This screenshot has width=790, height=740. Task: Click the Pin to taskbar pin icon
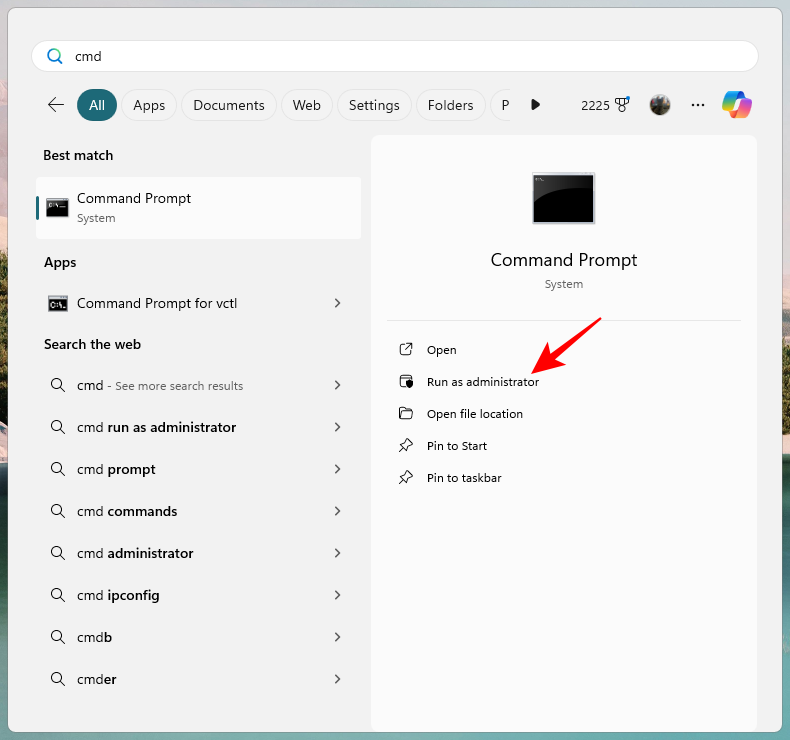click(406, 477)
